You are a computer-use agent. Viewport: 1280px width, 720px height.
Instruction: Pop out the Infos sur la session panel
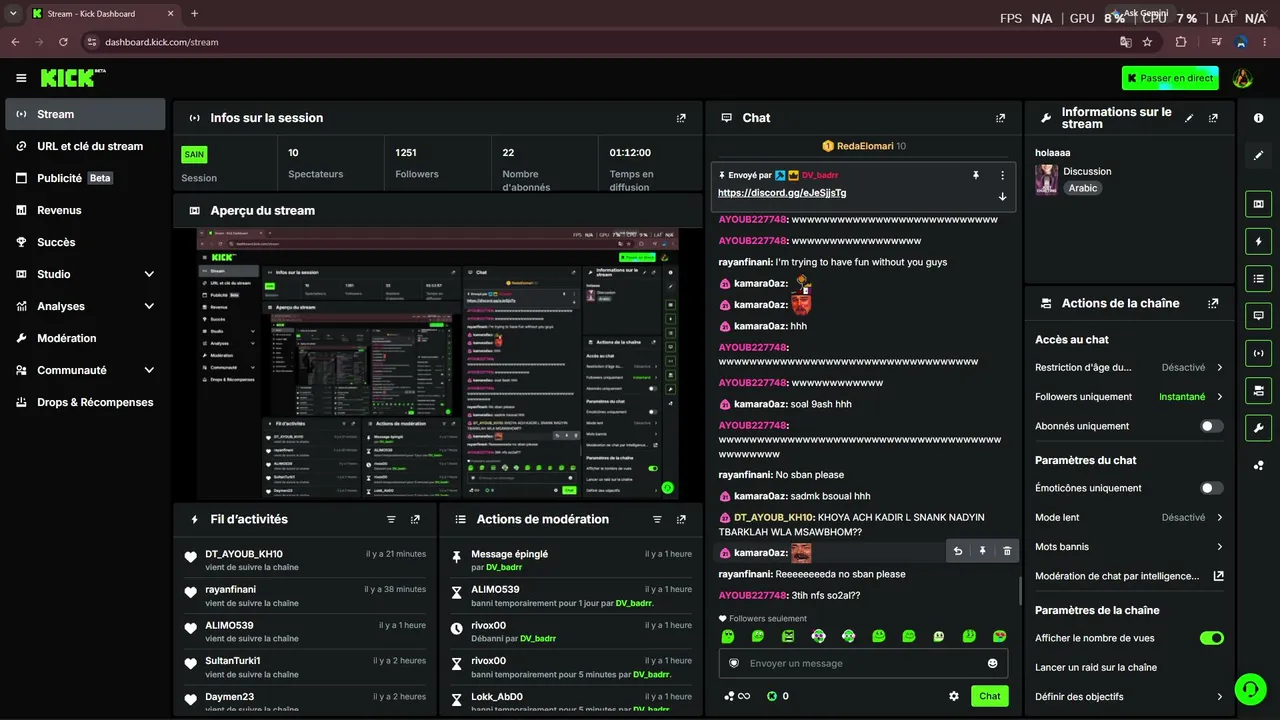tap(681, 118)
